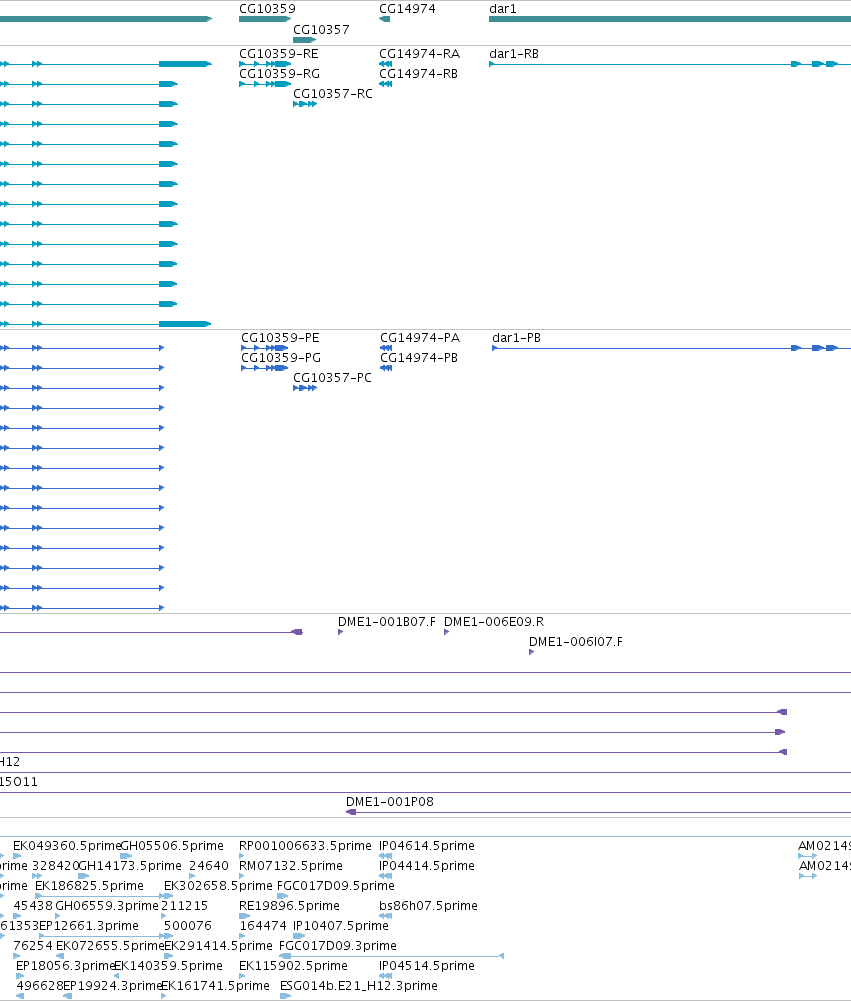Viewport: 851px width, 1001px height.
Task: Click EST EK049360.5prime
Action: (67, 847)
